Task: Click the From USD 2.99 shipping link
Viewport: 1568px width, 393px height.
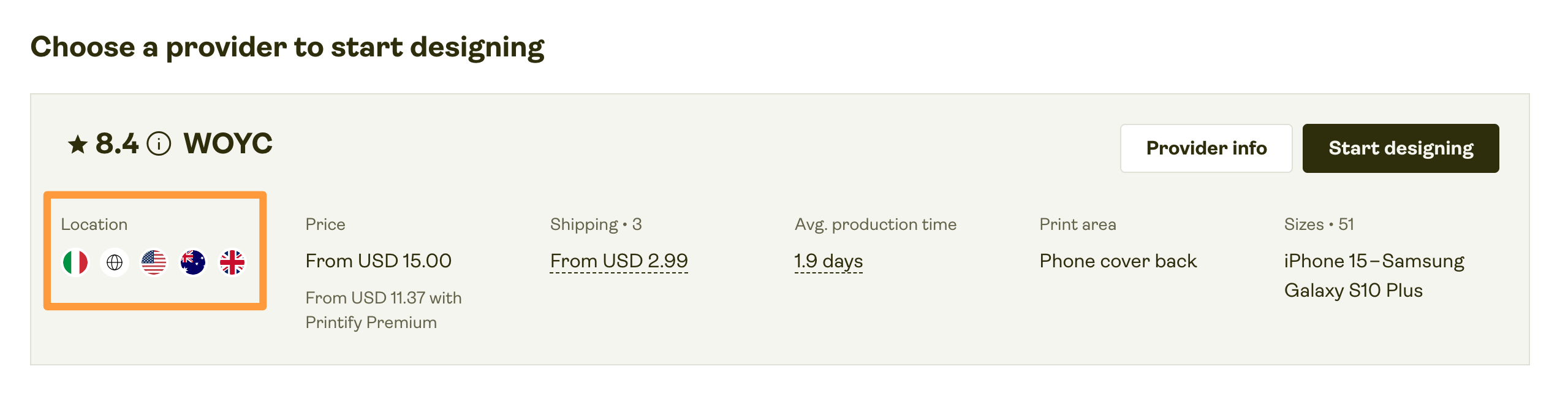Action: tap(619, 261)
